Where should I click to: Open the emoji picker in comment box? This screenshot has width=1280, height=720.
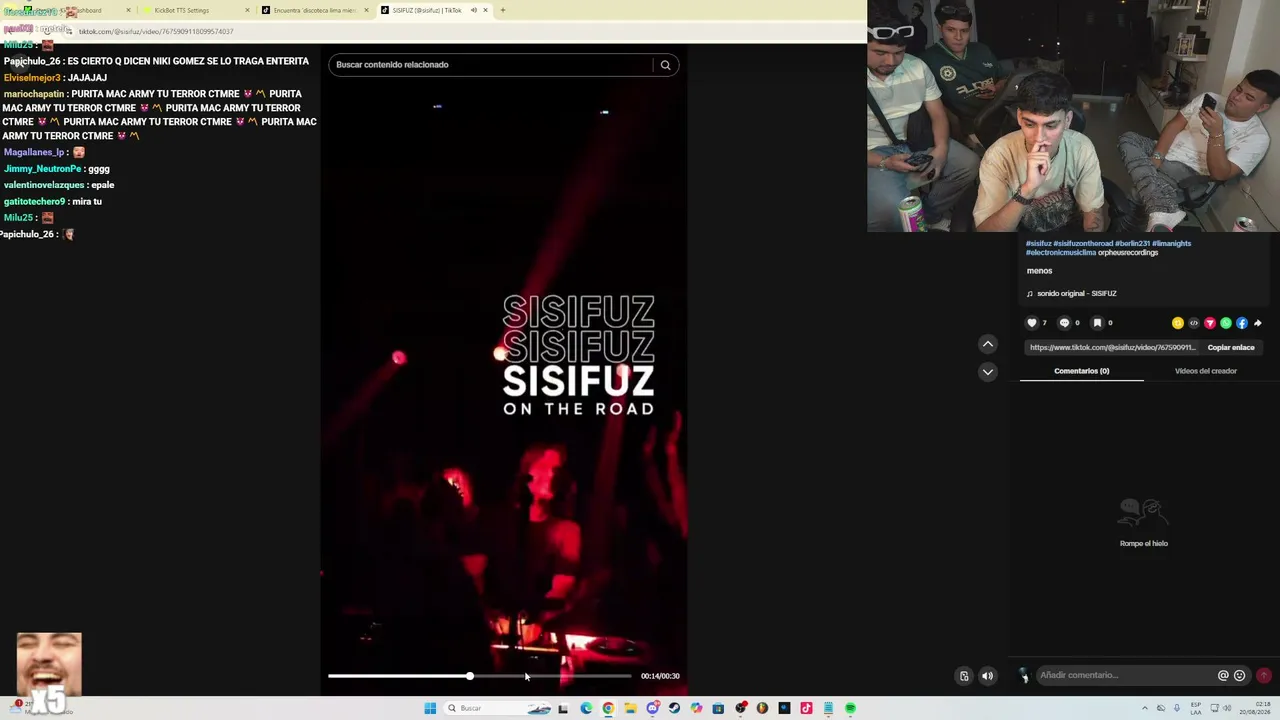1240,675
